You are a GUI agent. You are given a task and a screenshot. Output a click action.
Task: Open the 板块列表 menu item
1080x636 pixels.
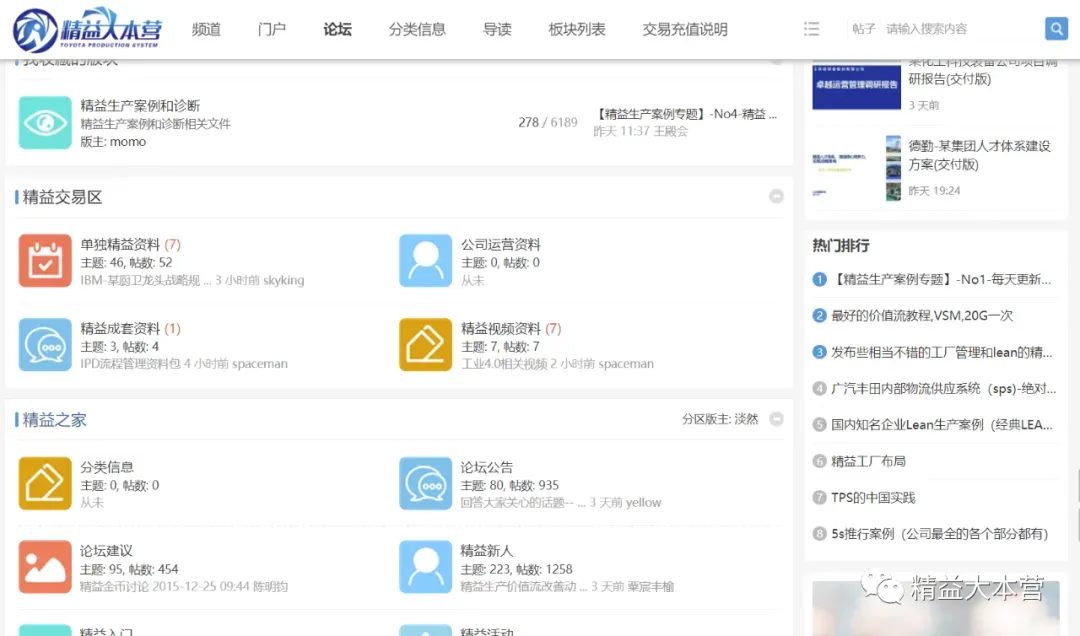coord(577,29)
